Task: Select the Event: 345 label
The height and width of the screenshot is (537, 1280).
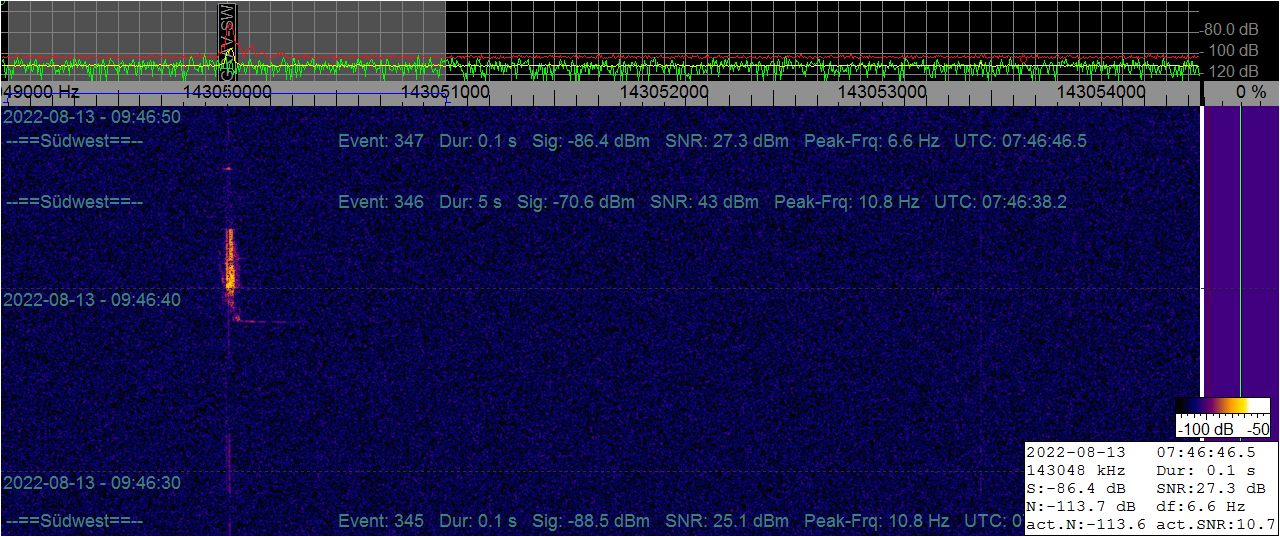Action: click(x=381, y=522)
